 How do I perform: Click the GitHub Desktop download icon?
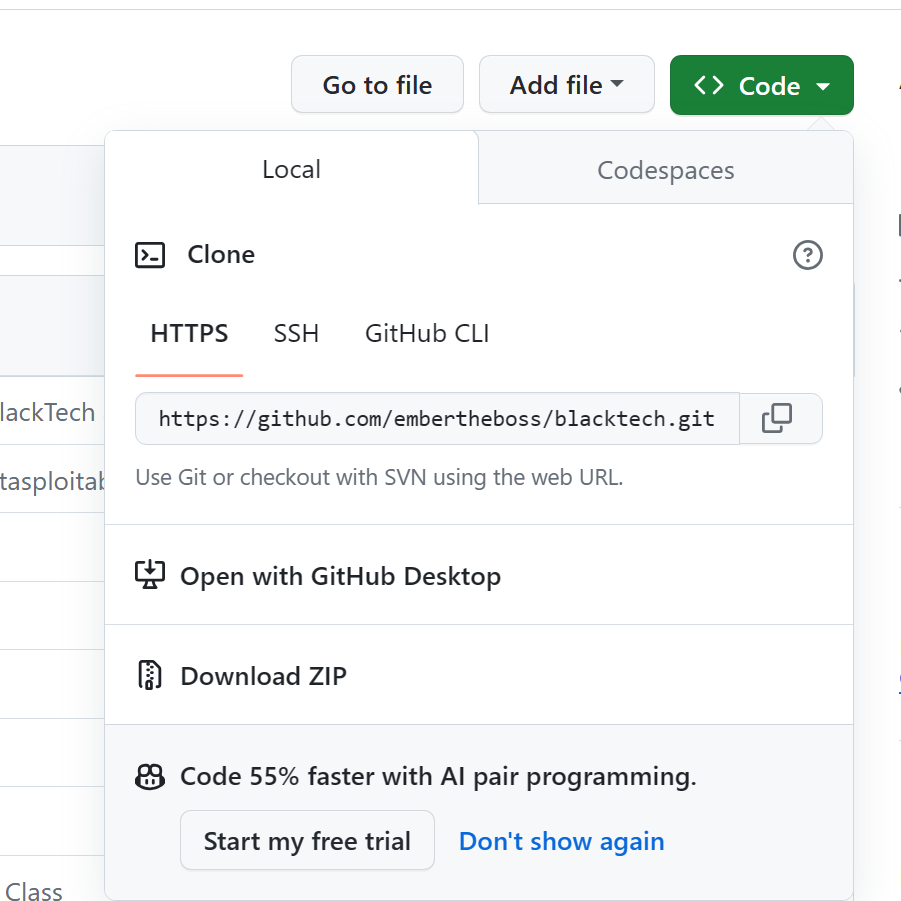[x=149, y=575]
